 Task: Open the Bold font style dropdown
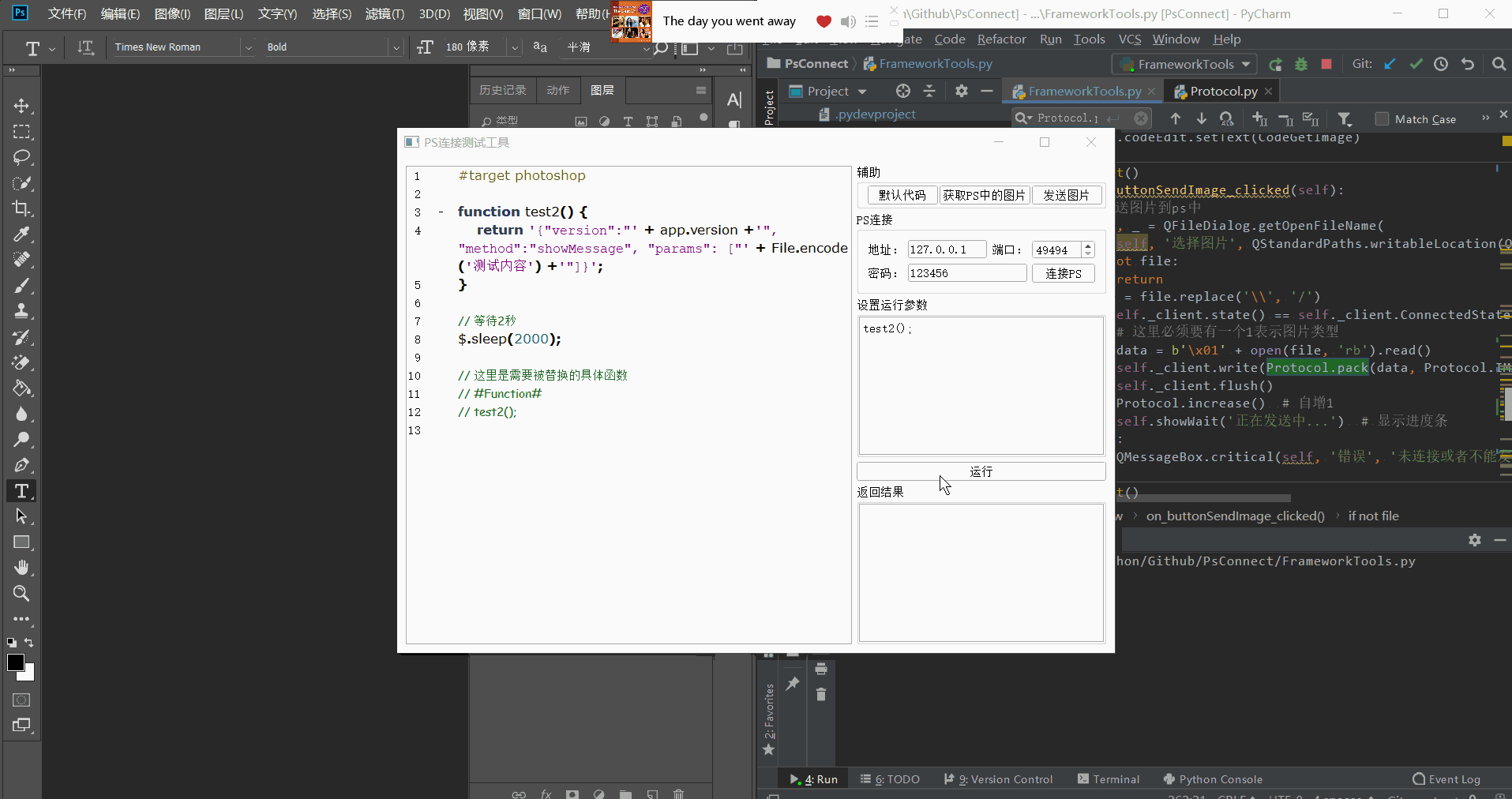[x=396, y=47]
